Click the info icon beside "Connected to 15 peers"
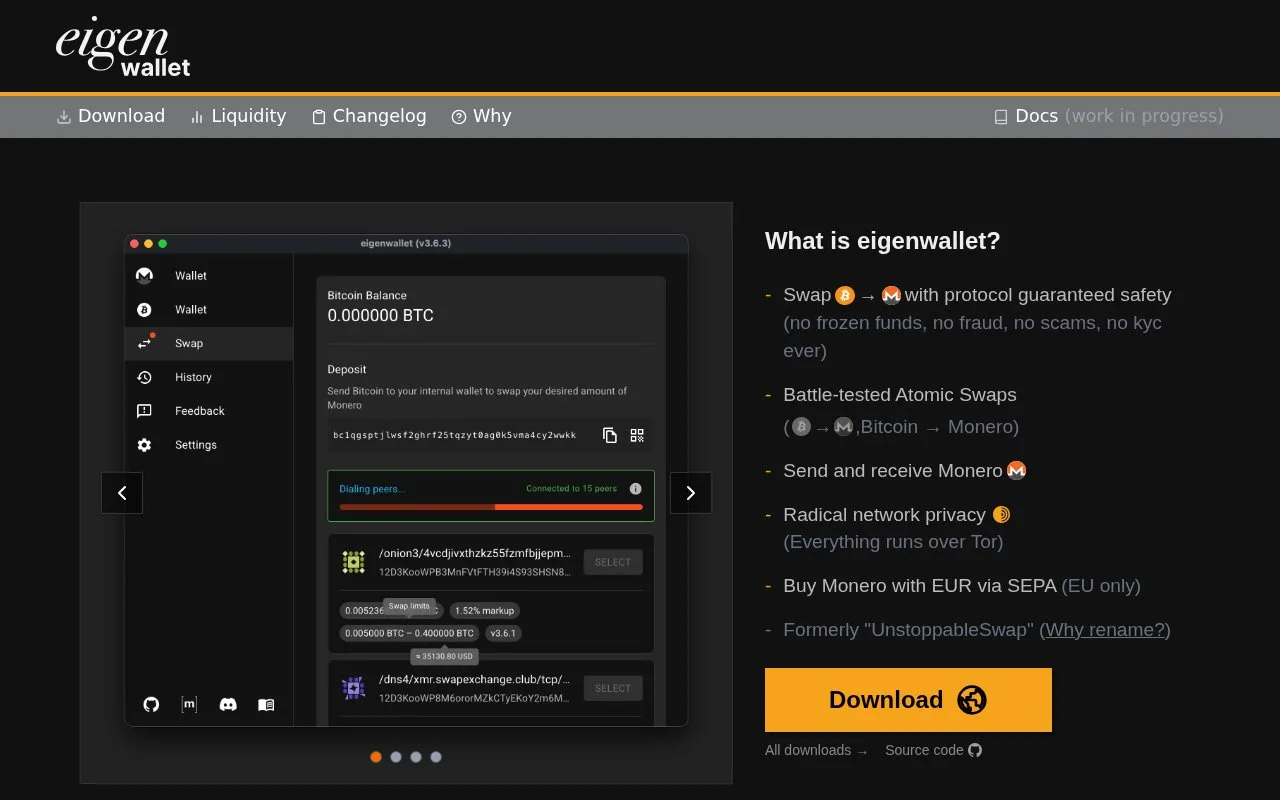Screen dimensions: 1280x800 pyautogui.click(x=635, y=489)
